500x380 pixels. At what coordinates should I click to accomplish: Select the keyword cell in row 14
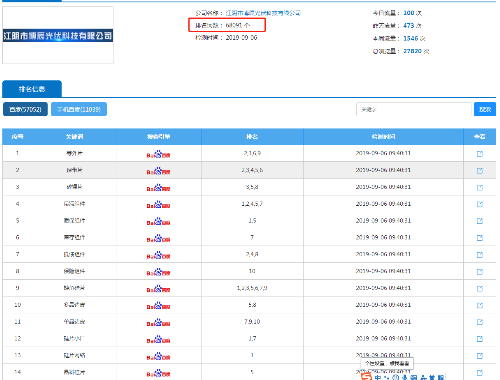[x=74, y=372]
